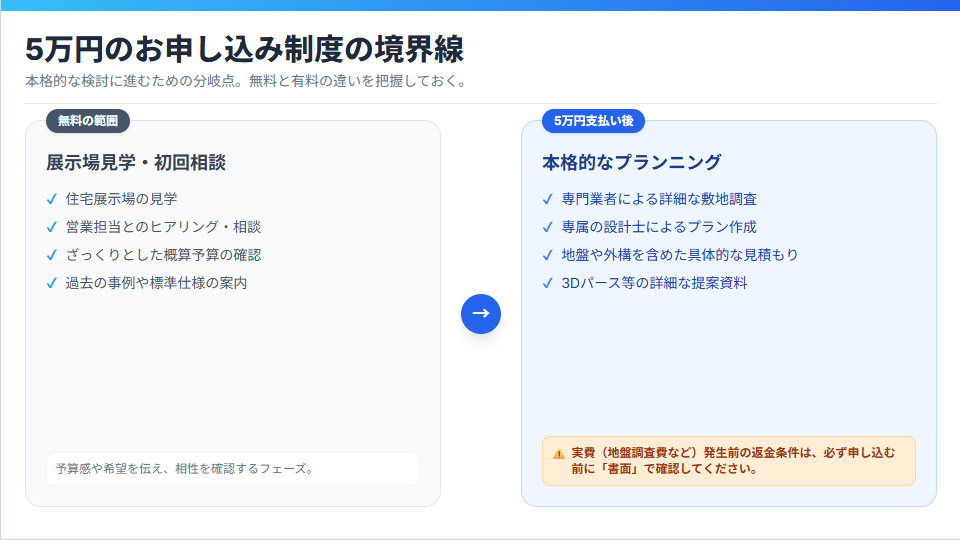The width and height of the screenshot is (960, 540).
Task: Click heading 本格的なプランニング
Action: [x=632, y=162]
